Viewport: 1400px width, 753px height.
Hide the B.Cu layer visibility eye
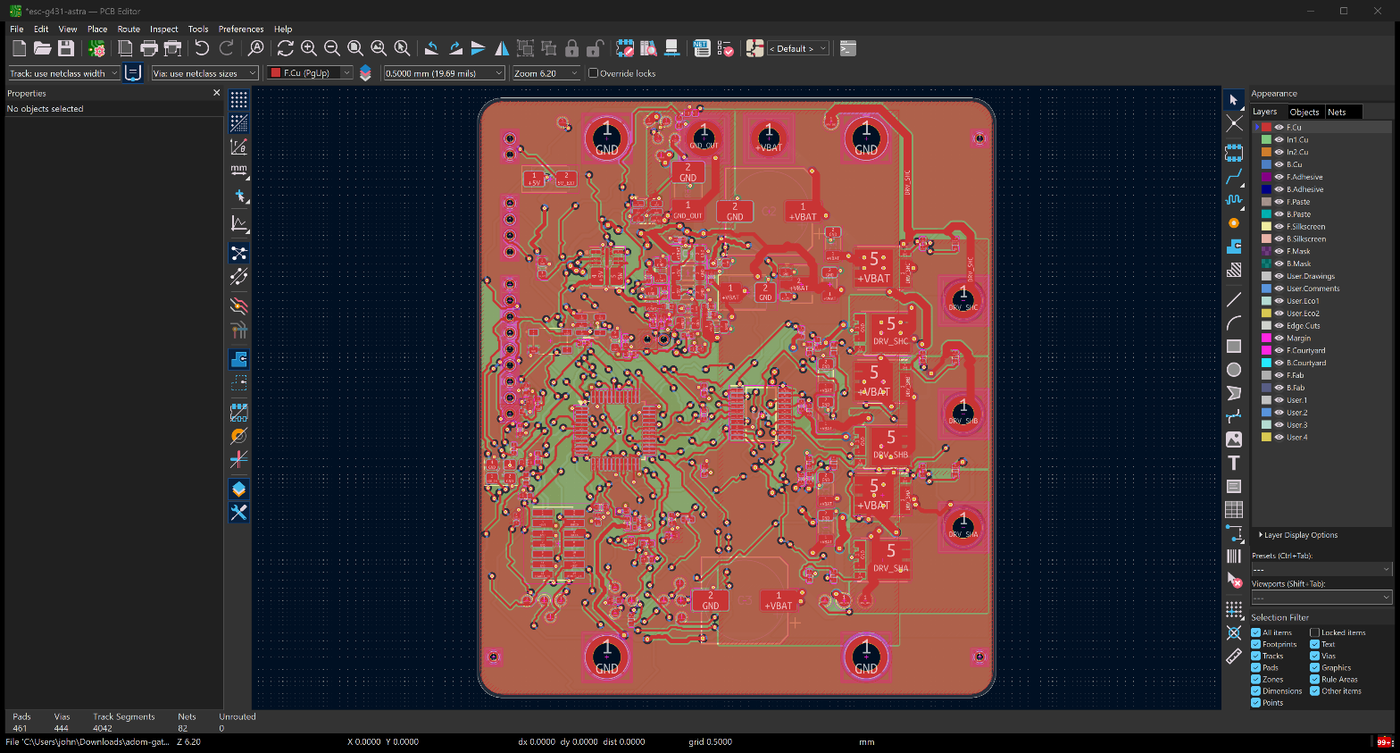(1279, 164)
